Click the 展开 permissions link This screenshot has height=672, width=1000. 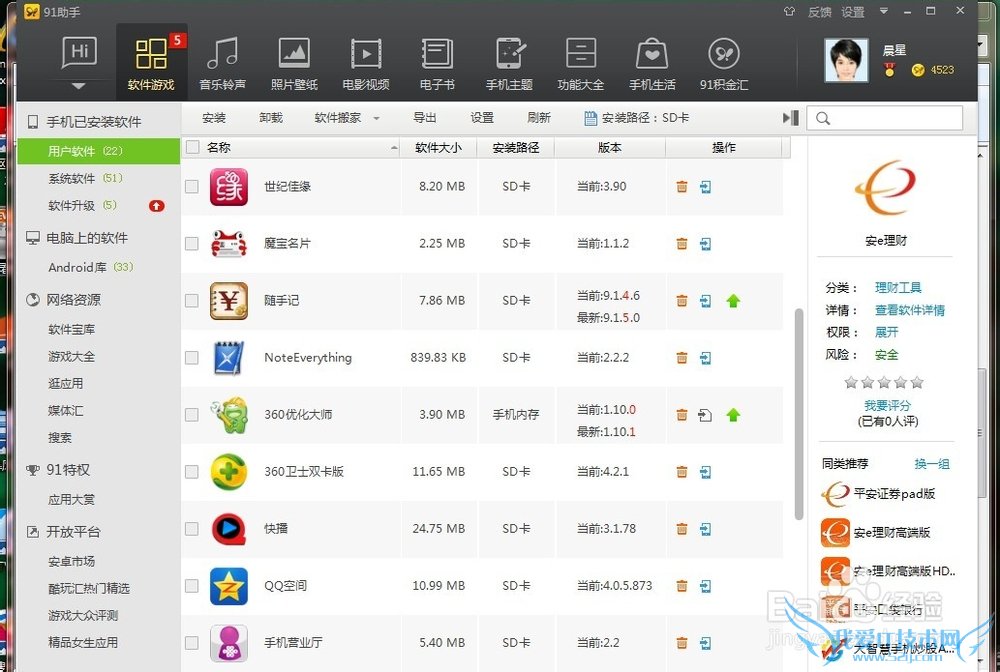pyautogui.click(x=886, y=332)
